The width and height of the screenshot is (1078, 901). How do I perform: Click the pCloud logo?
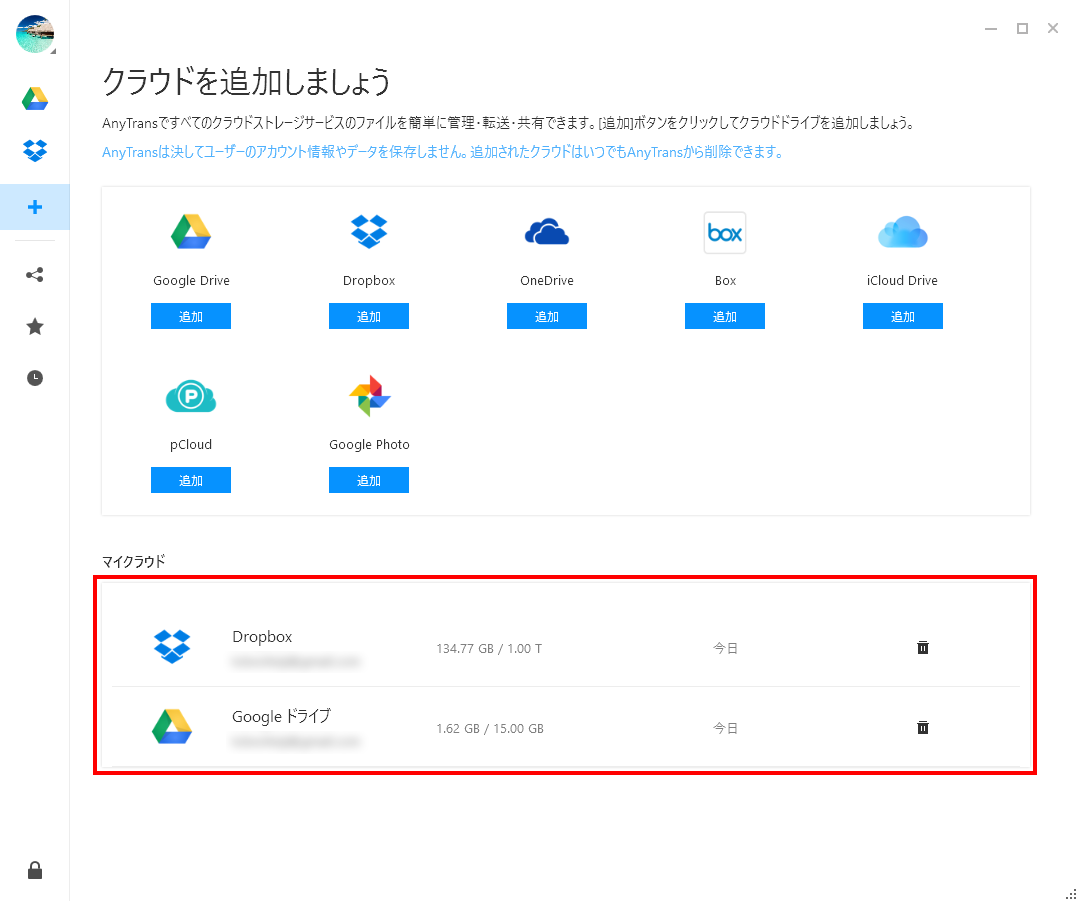point(191,397)
